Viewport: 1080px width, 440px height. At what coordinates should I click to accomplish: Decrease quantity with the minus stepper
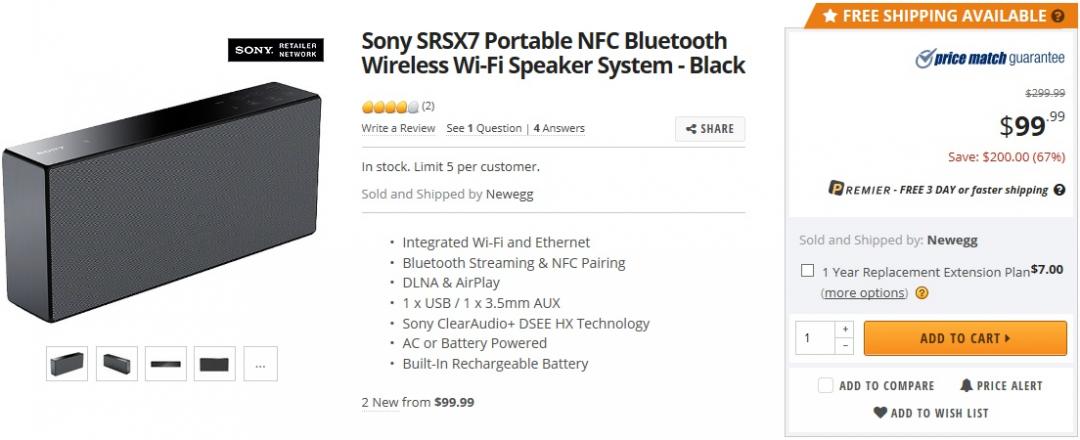[x=845, y=346]
